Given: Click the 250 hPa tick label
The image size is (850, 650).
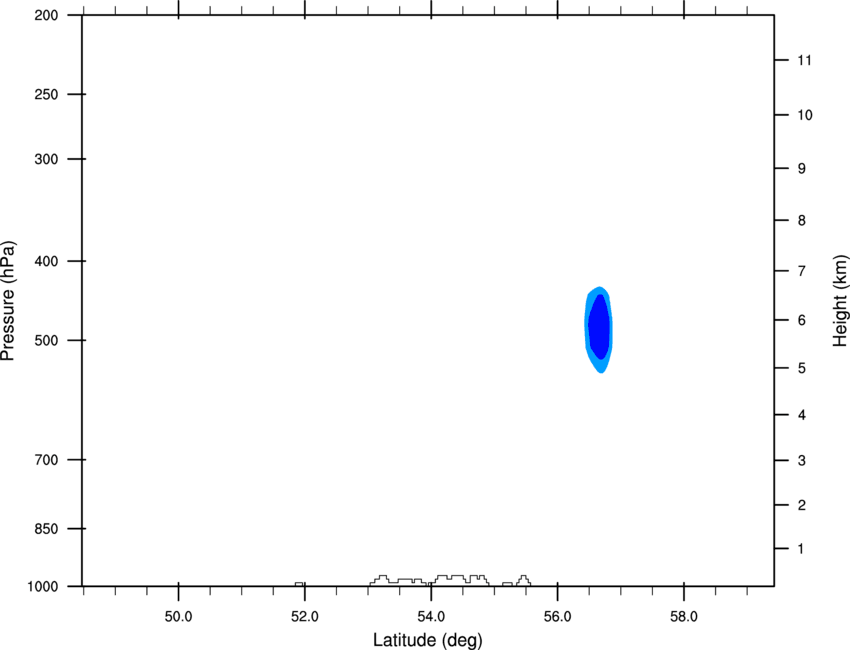Looking at the screenshot, I should tap(46, 94).
